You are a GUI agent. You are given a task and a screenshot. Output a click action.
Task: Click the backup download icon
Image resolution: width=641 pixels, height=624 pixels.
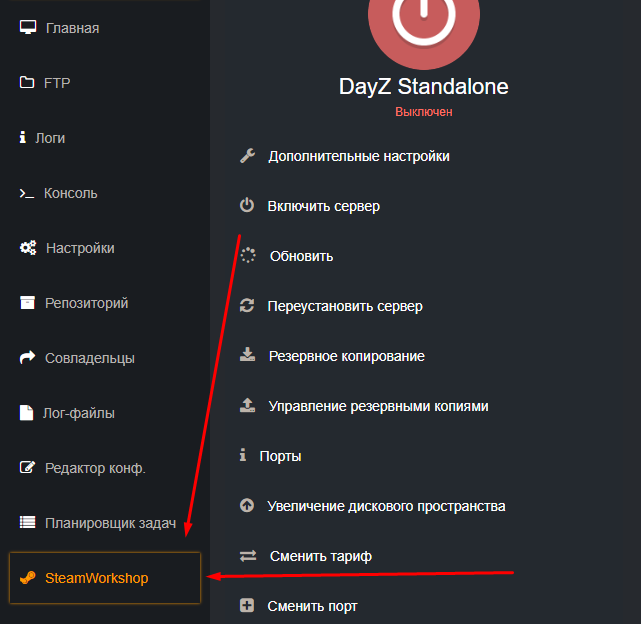[x=248, y=356]
